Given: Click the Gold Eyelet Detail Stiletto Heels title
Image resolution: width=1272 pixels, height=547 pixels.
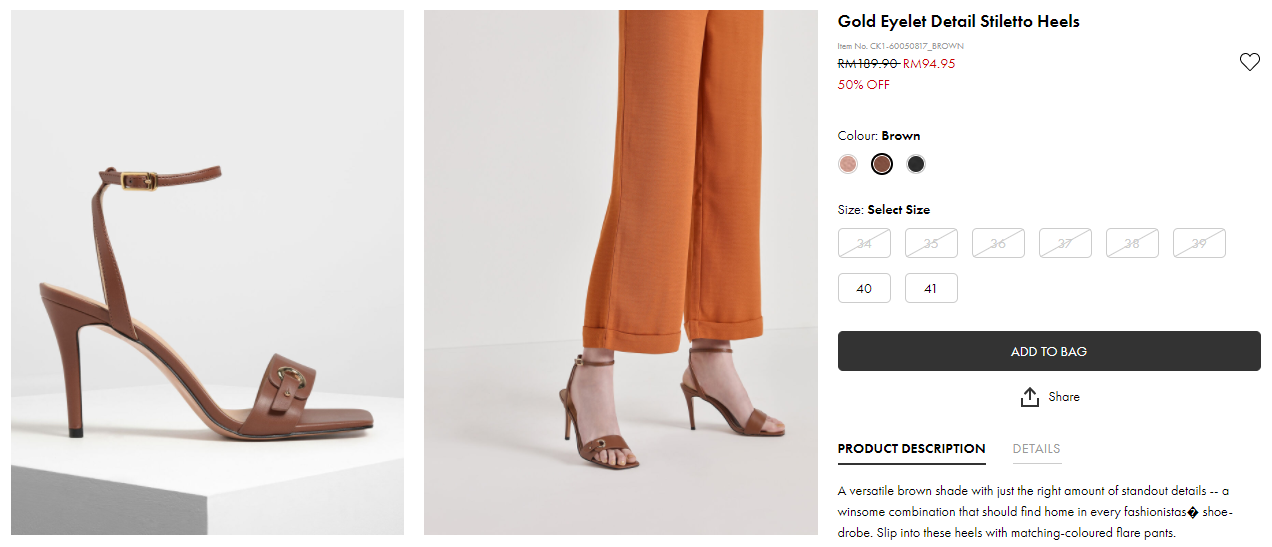Looking at the screenshot, I should [x=958, y=21].
